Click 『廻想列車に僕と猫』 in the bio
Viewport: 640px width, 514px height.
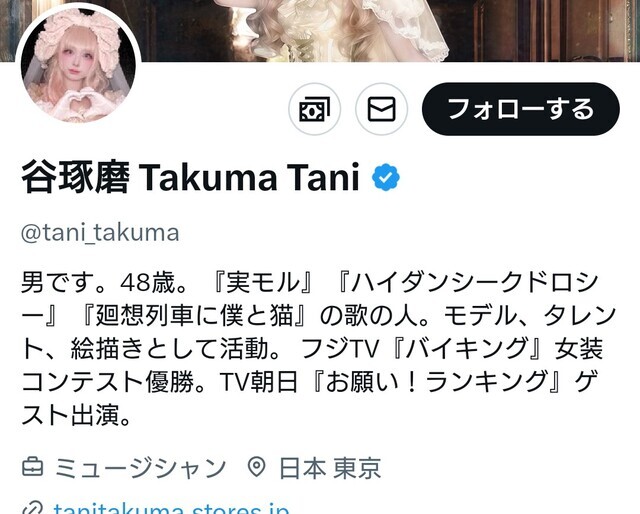click(198, 316)
